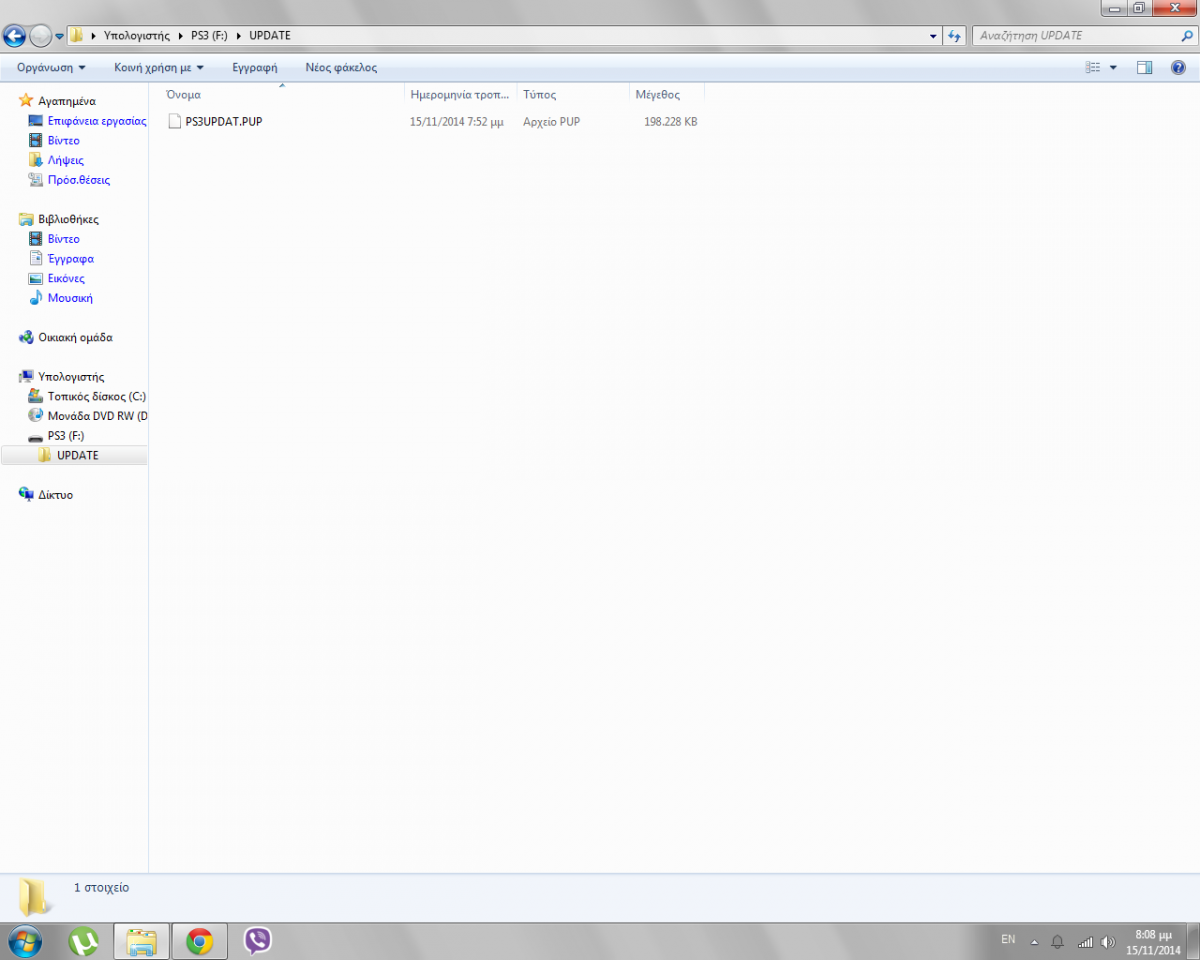Click the Αρχείο PUP type cell
1200x960 pixels.
(x=551, y=122)
